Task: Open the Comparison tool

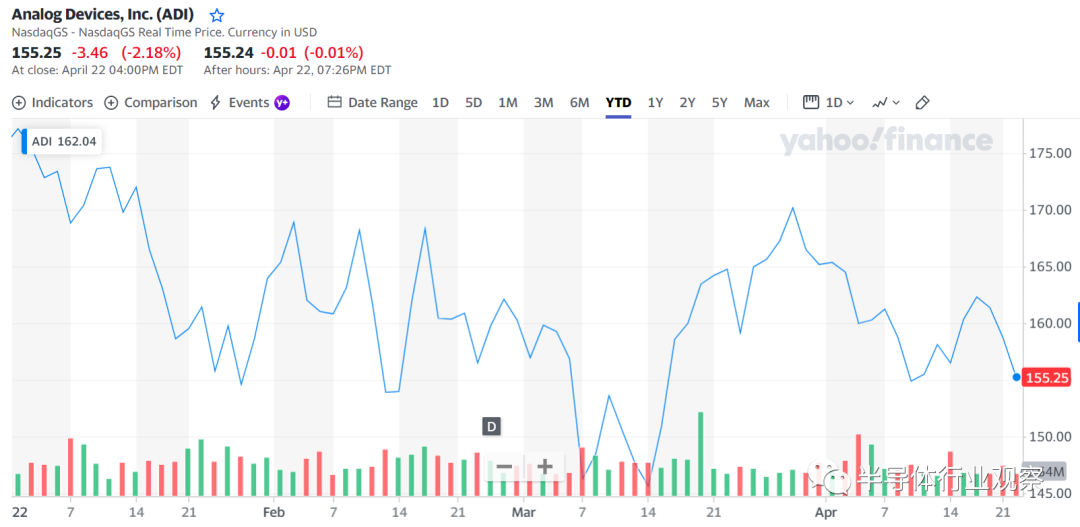Action: click(150, 103)
